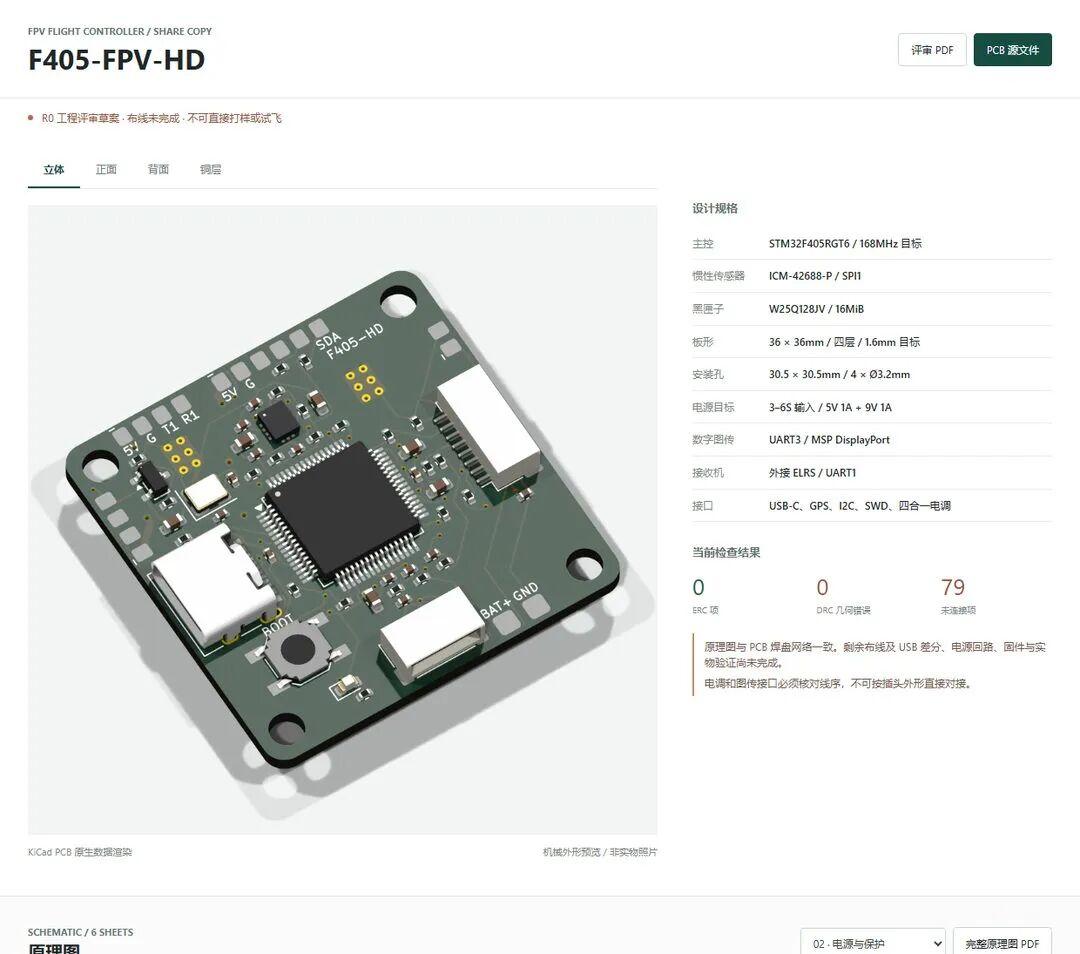Click the 未连接项 count 79
This screenshot has width=1080, height=954.
[953, 588]
